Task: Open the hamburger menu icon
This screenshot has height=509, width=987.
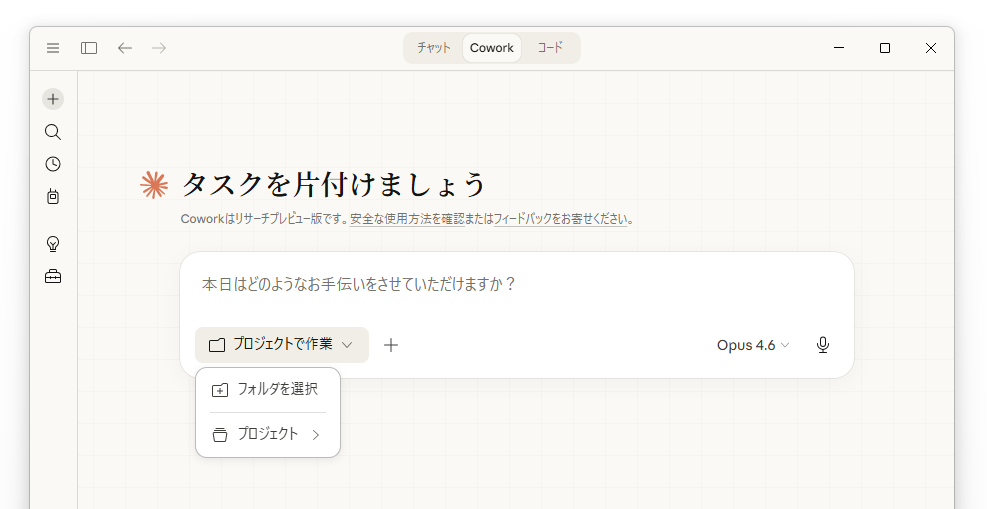Action: tap(53, 48)
